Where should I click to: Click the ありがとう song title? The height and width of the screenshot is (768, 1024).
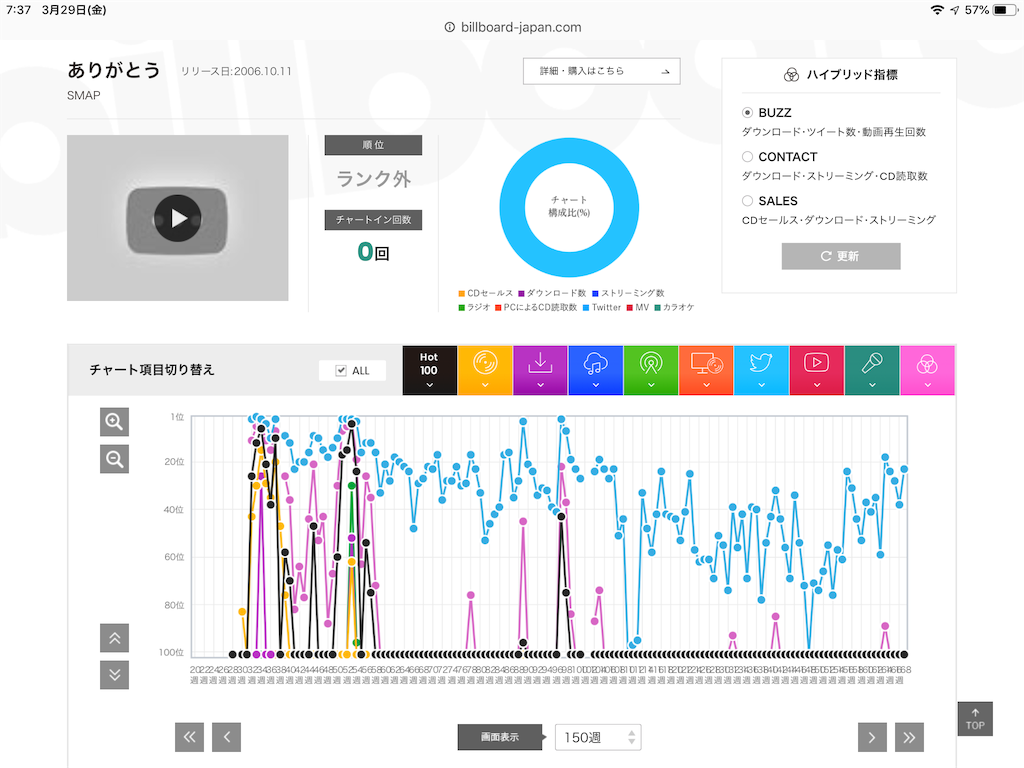coord(114,70)
